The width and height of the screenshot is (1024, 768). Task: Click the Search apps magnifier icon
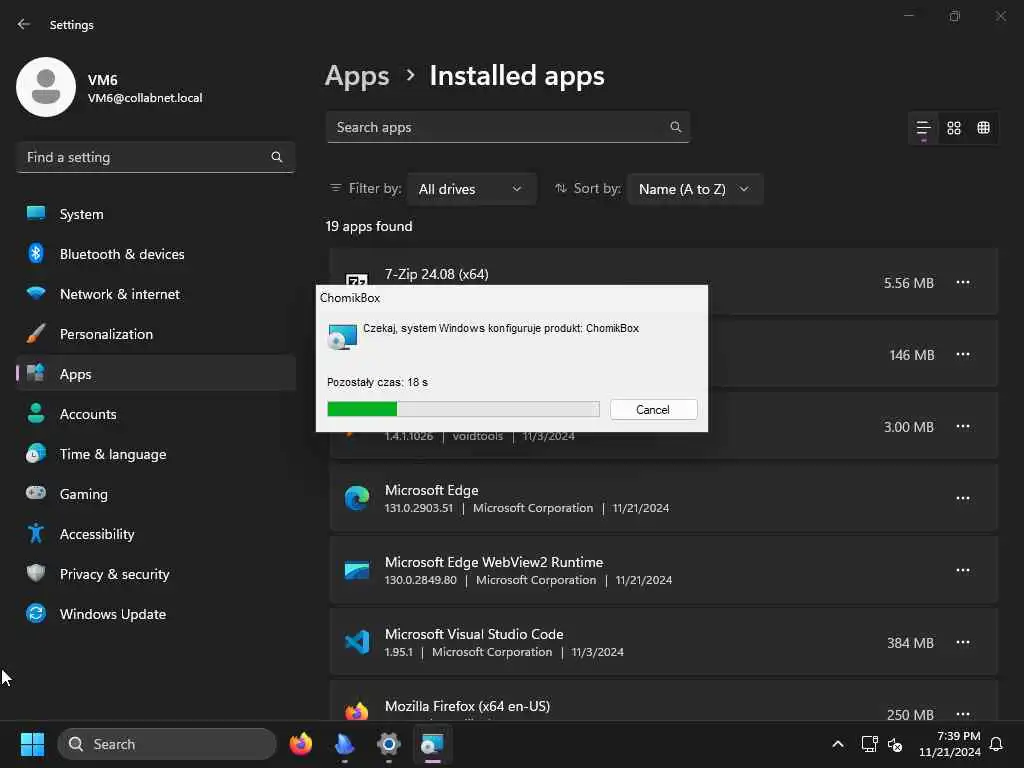(x=676, y=127)
